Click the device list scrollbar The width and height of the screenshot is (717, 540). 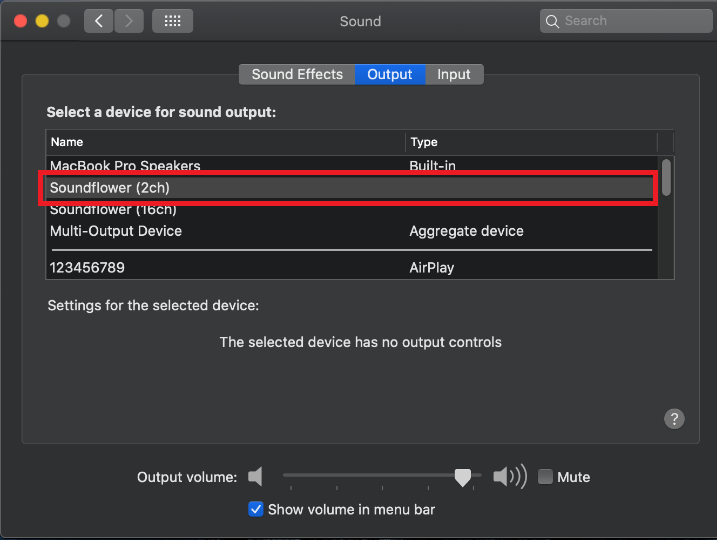[666, 178]
